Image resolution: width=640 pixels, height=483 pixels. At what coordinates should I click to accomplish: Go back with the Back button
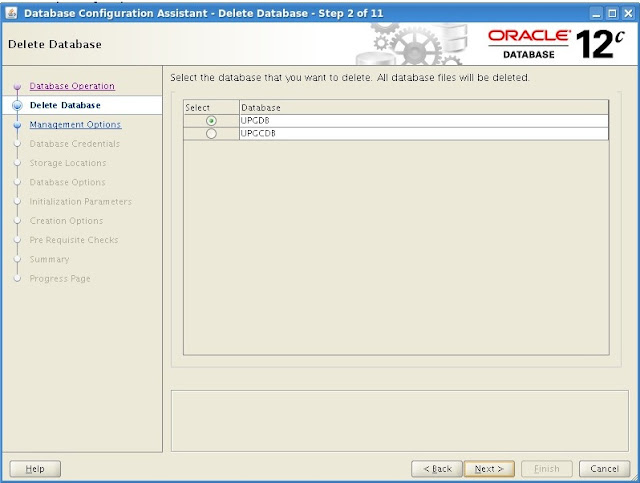pos(437,469)
